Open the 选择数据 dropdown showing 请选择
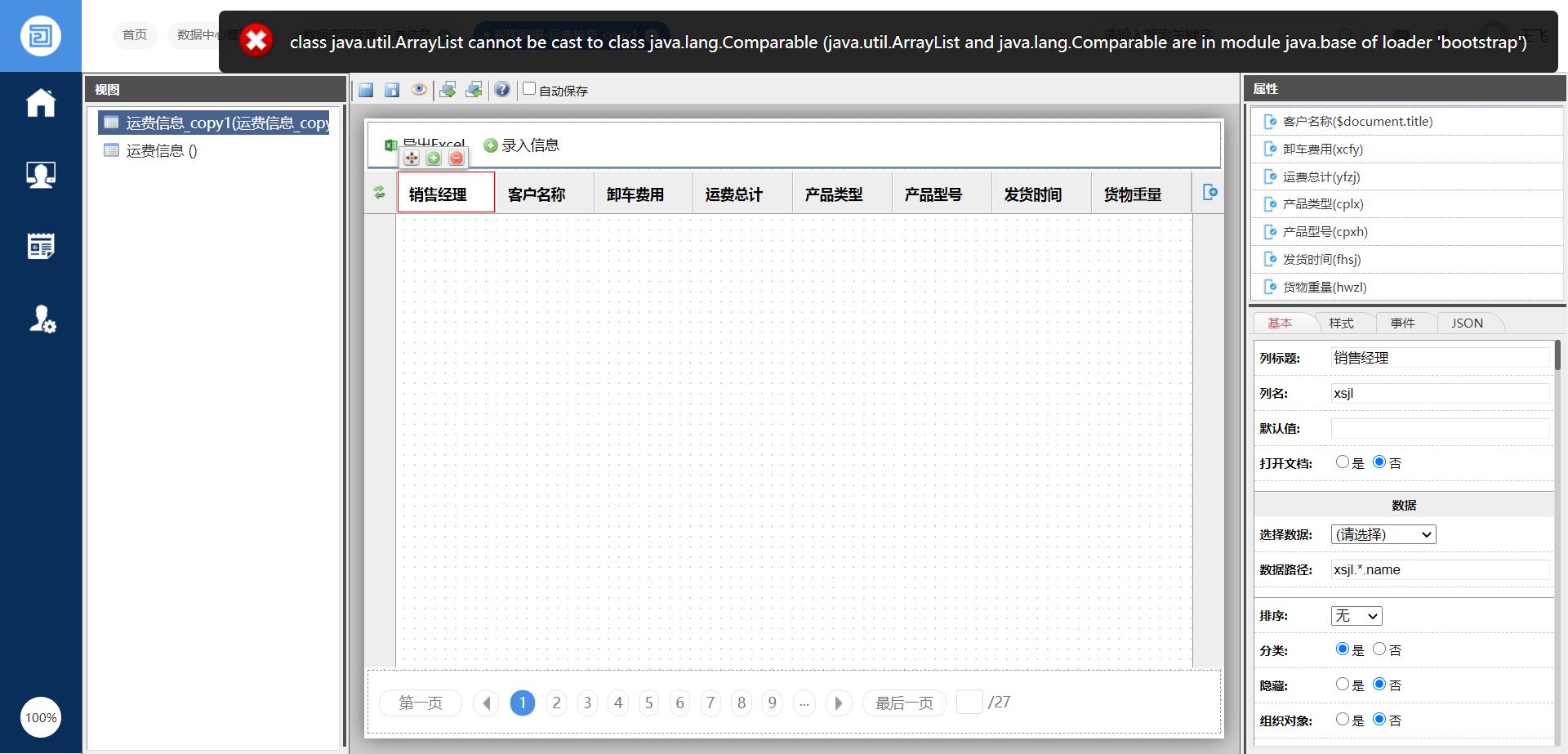 (x=1383, y=533)
